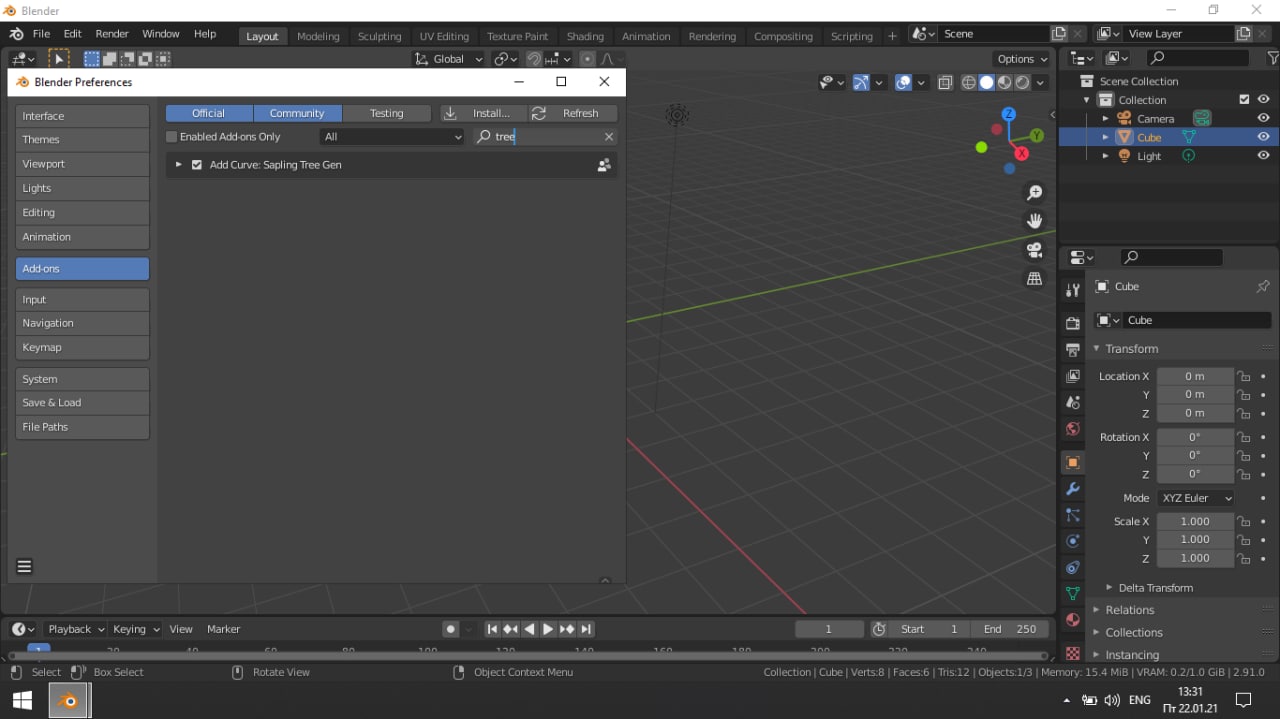The width and height of the screenshot is (1280, 719).
Task: Open the Windows notification center
Action: pyautogui.click(x=1244, y=700)
